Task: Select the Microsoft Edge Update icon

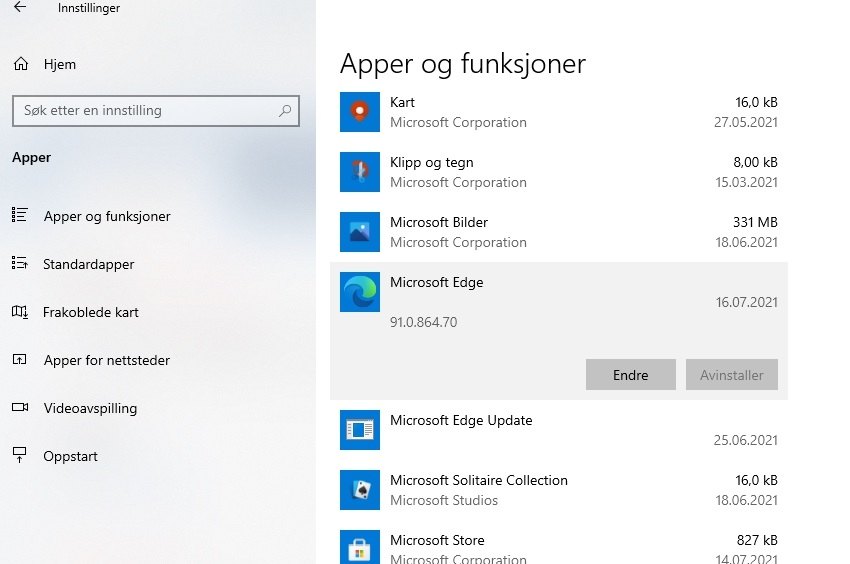Action: 359,430
